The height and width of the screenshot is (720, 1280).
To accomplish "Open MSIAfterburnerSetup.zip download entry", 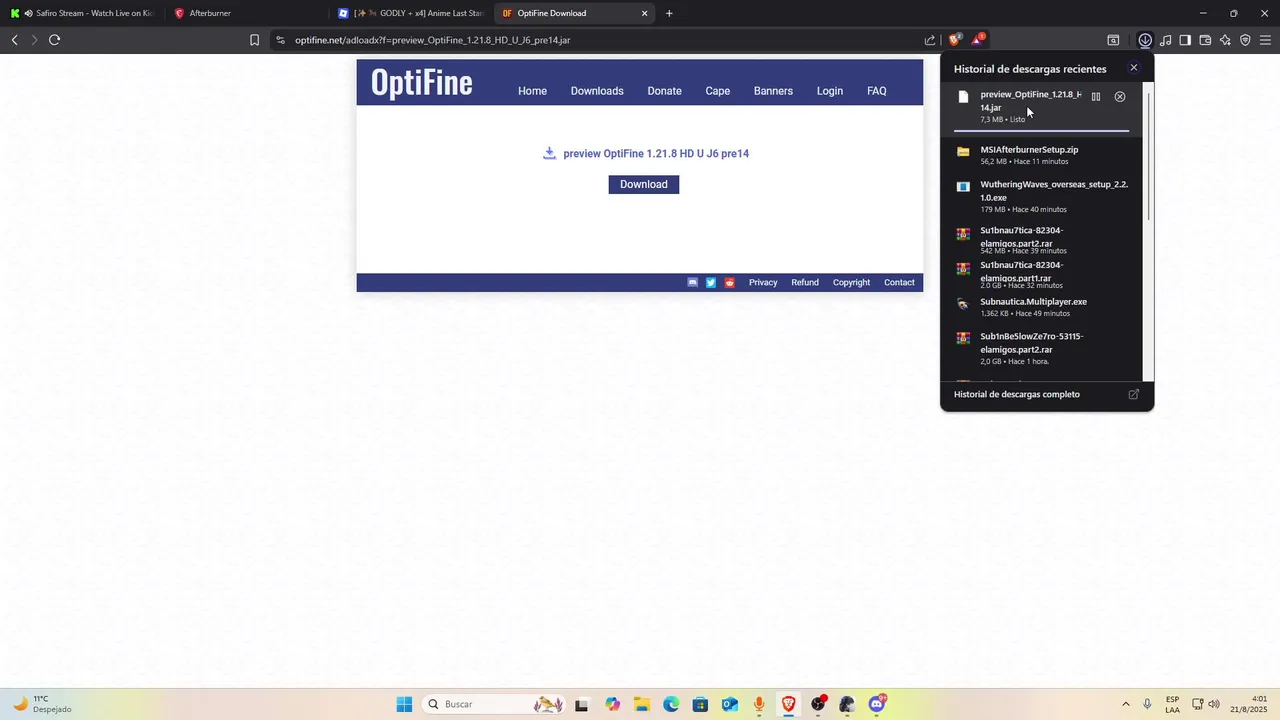I will tap(1042, 155).
